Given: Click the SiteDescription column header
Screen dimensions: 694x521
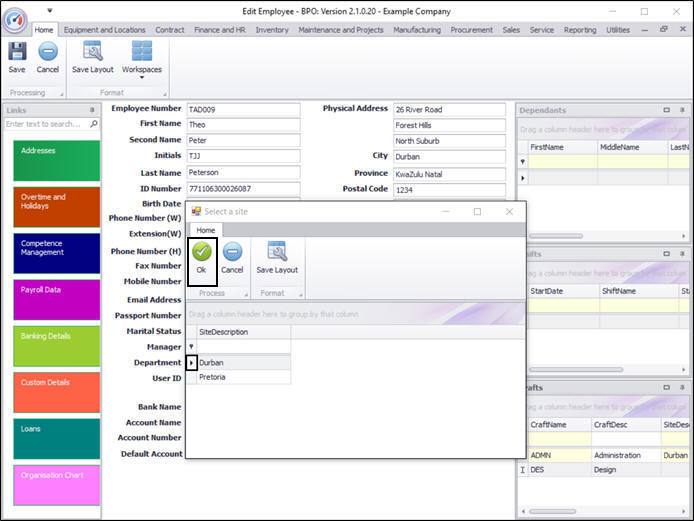Looking at the screenshot, I should coord(243,332).
